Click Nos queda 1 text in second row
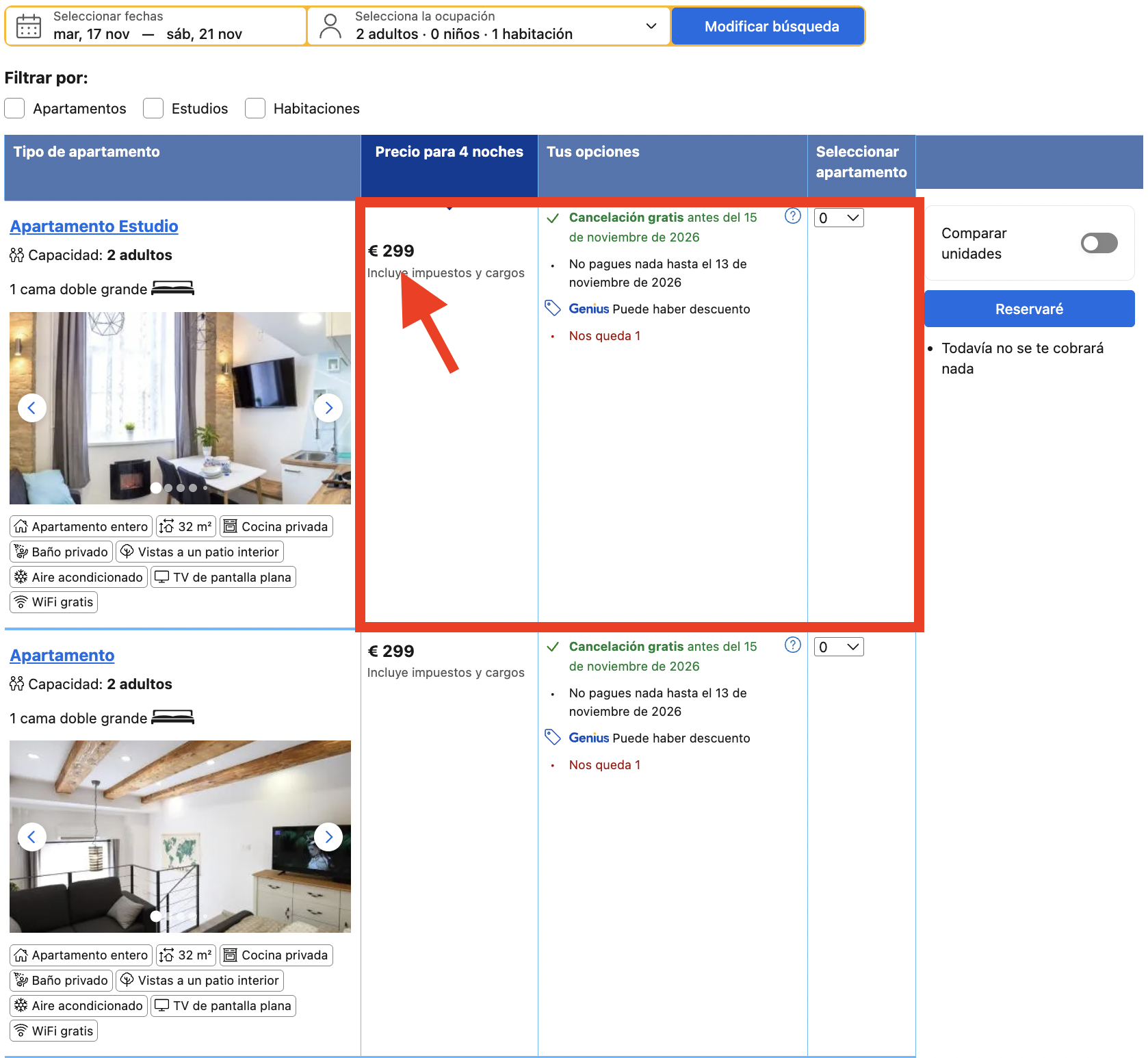The width and height of the screenshot is (1148, 1058). [605, 764]
